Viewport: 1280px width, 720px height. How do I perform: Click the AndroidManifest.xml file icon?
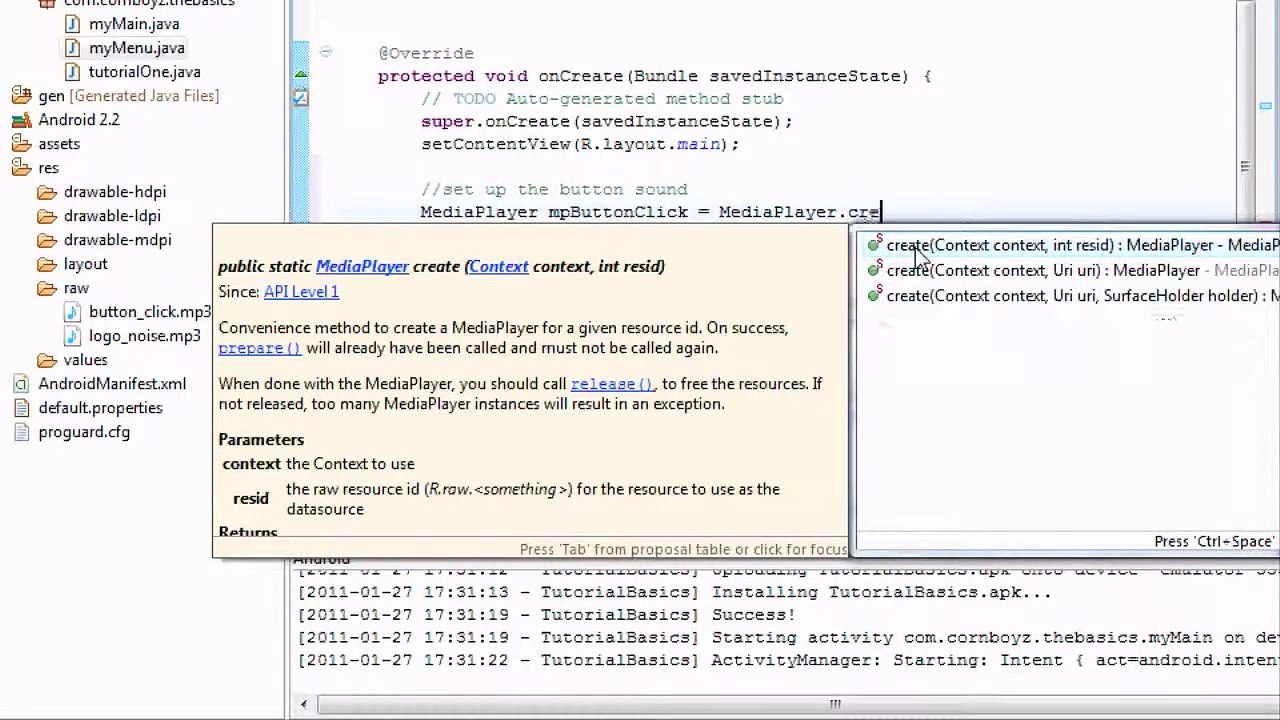click(x=21, y=384)
